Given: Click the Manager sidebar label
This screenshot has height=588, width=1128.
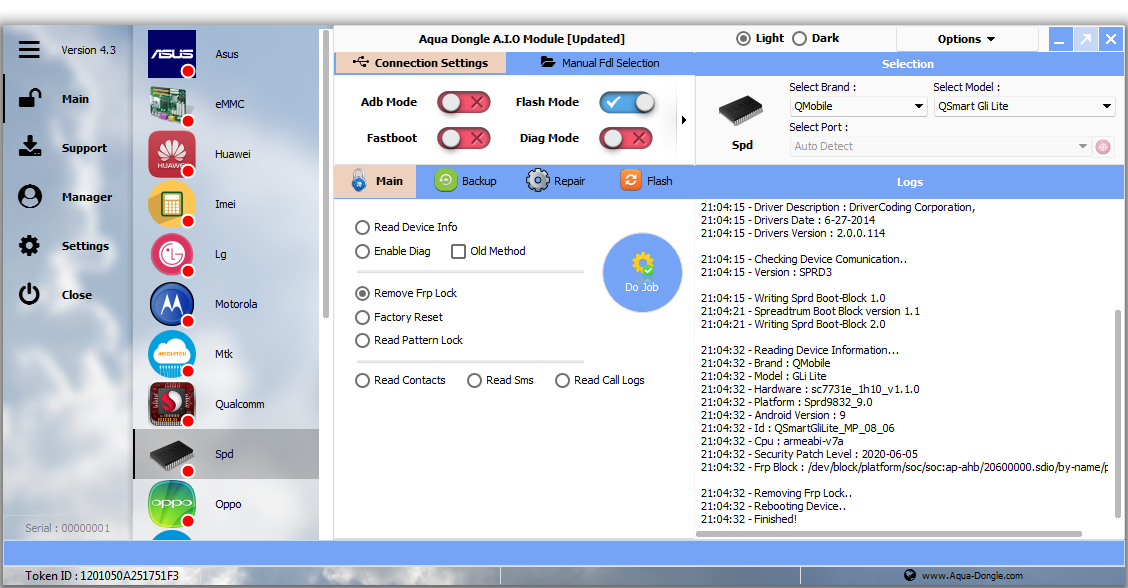Looking at the screenshot, I should (87, 197).
